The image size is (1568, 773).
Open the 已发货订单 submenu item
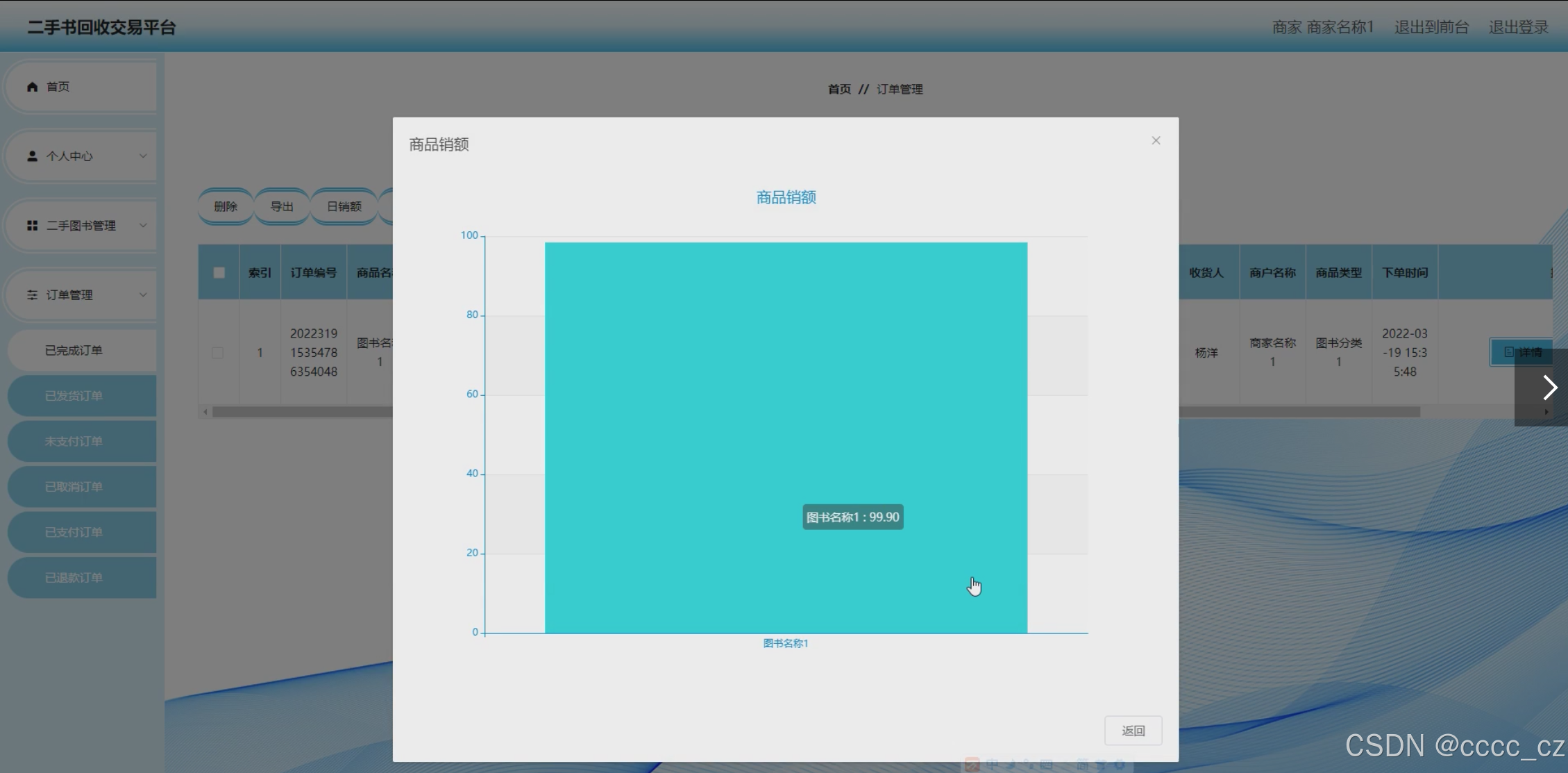(74, 396)
